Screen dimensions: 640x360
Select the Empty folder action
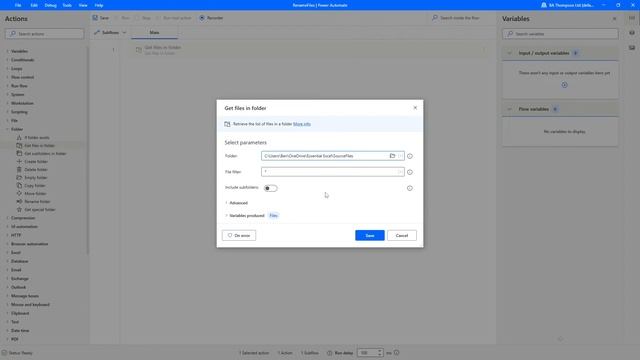36,178
